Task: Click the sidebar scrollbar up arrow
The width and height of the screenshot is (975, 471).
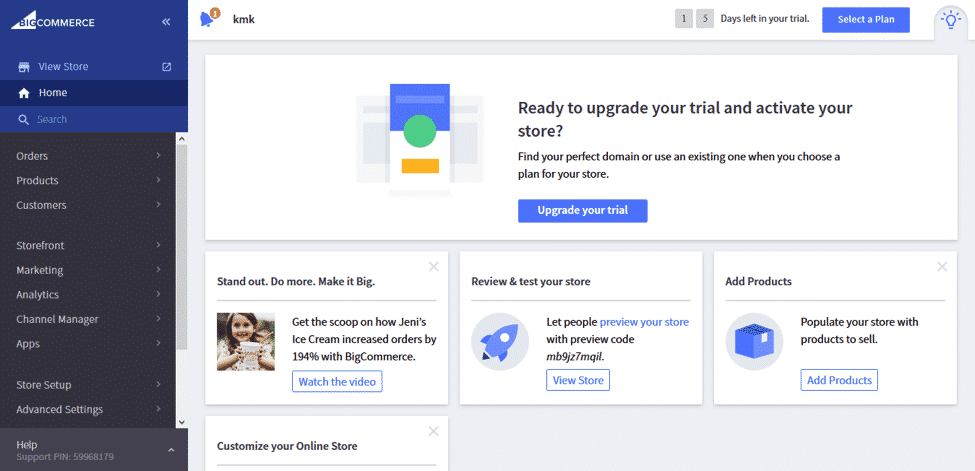Action: 182,139
